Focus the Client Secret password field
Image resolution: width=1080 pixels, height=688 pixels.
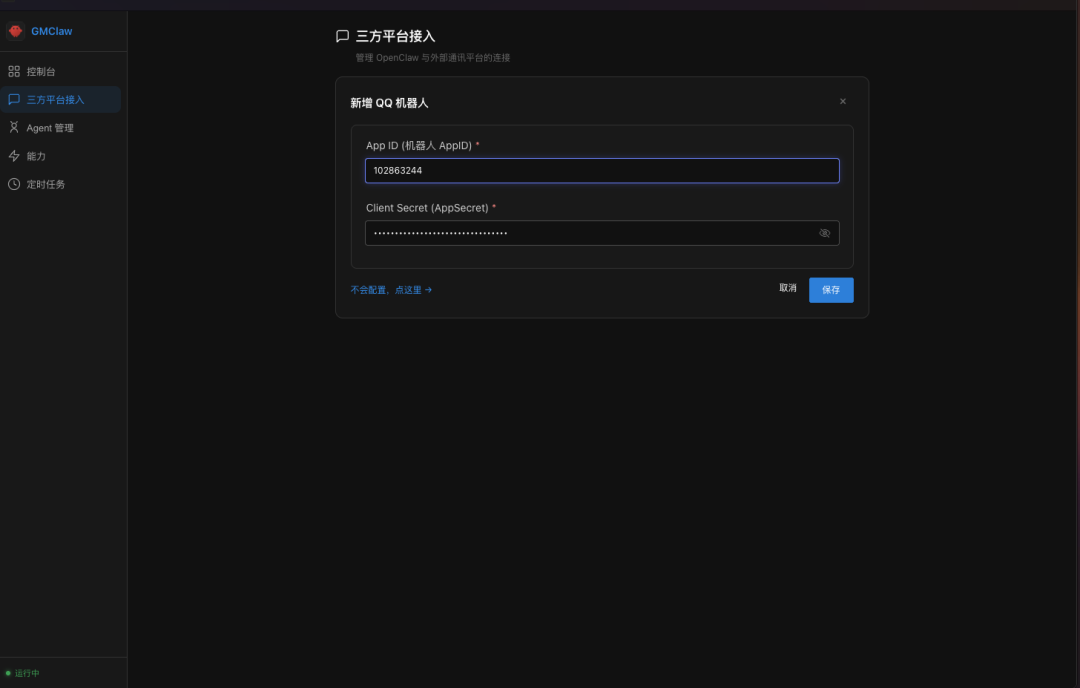pos(602,233)
